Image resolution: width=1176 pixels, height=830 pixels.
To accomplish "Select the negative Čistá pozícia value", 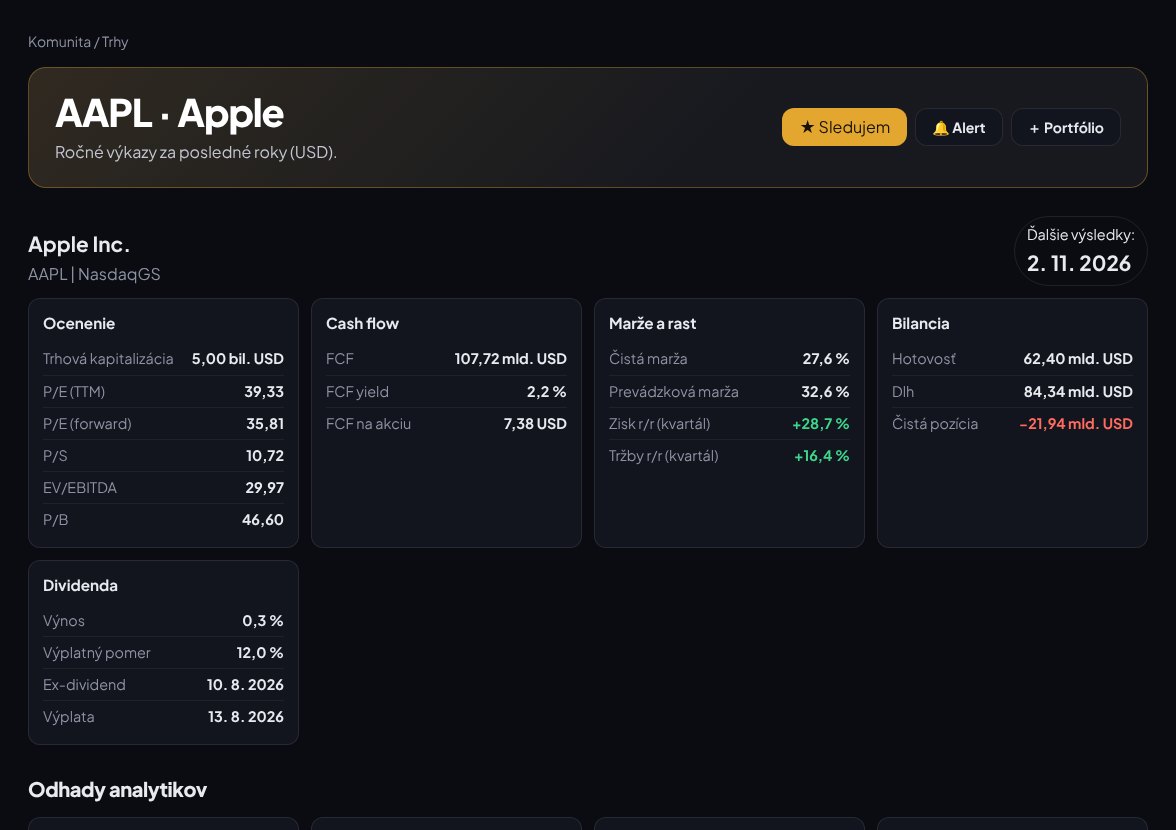I will tap(1076, 424).
